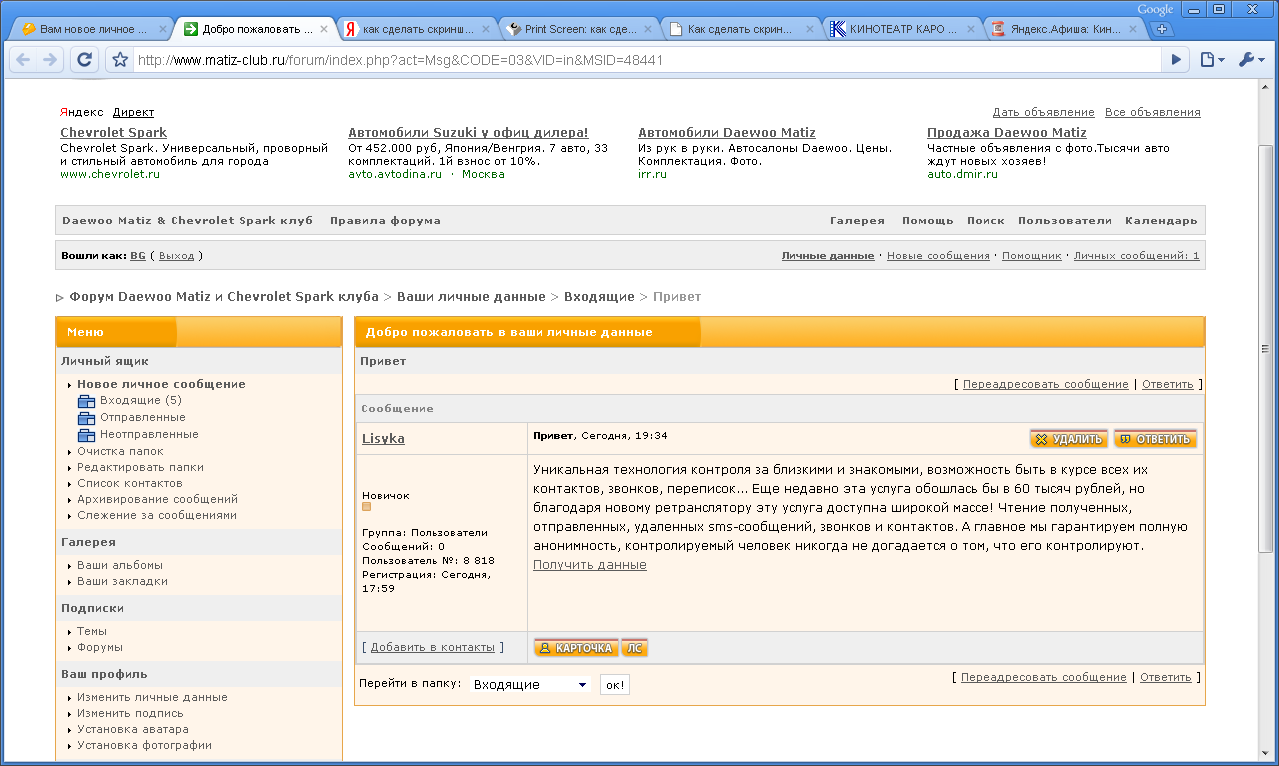Open the wrench settings menu
This screenshot has width=1279, height=766.
click(x=1251, y=60)
